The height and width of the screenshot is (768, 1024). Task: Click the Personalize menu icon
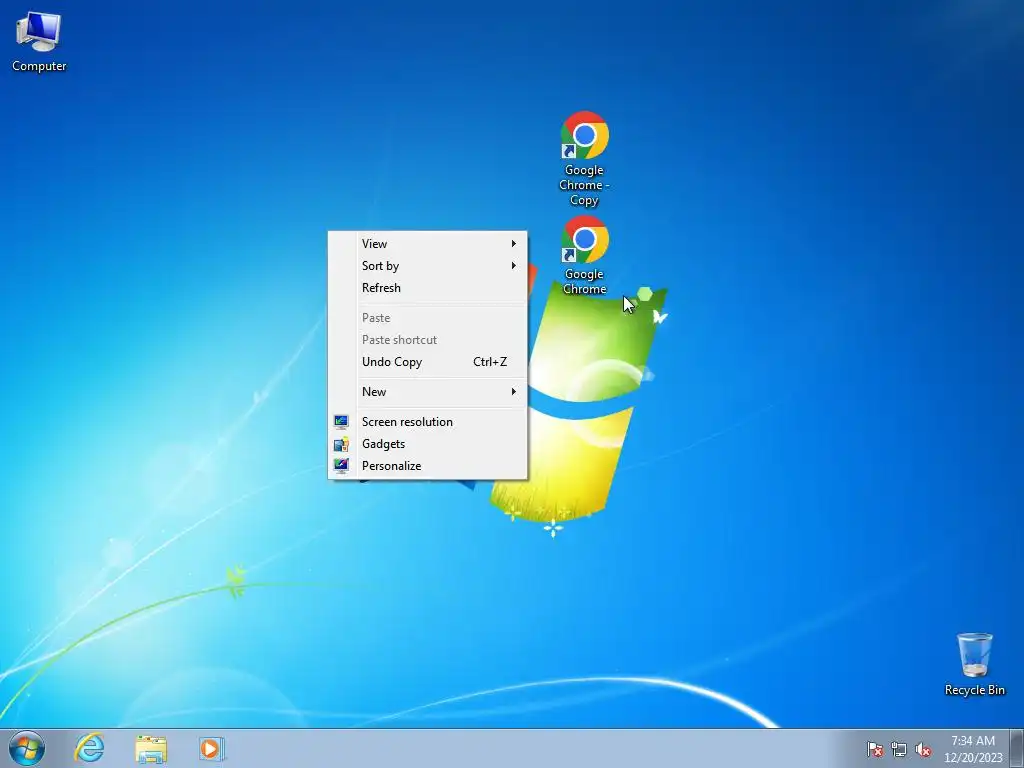coord(341,466)
